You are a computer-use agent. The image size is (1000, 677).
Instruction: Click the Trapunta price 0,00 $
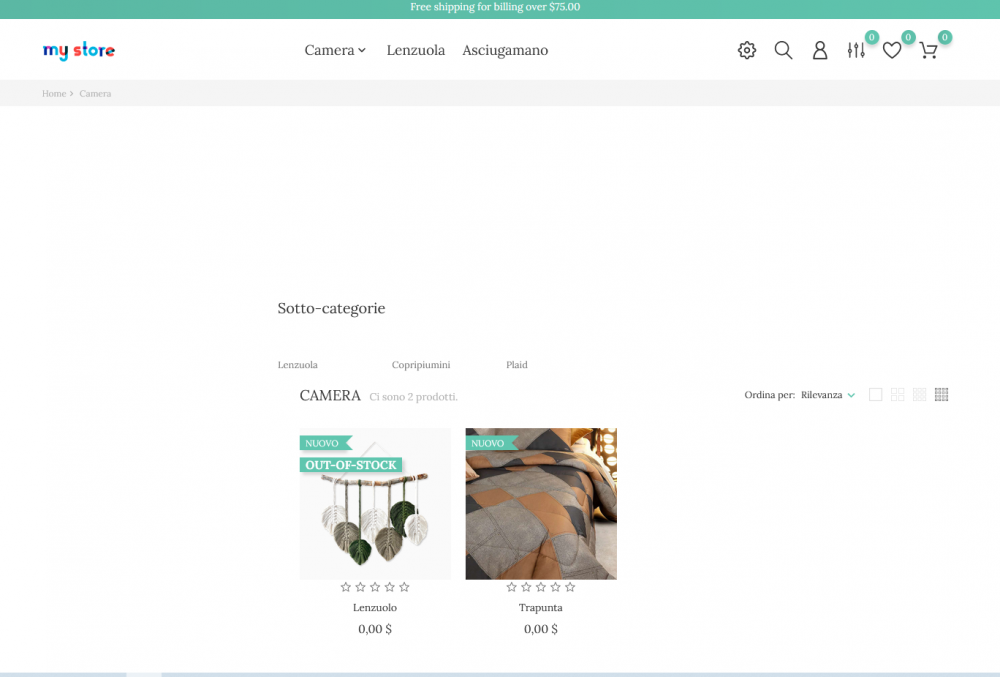coord(541,629)
